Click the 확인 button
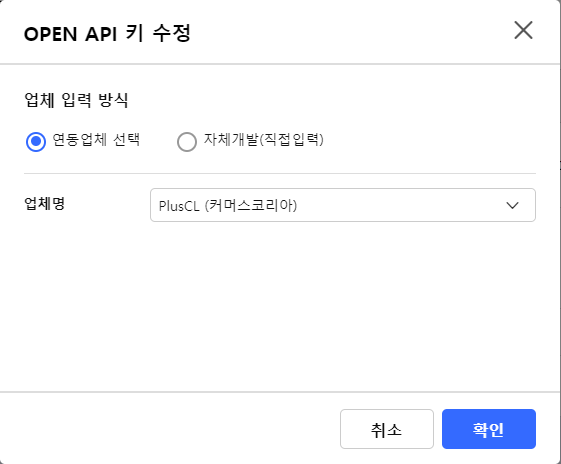The height and width of the screenshot is (464, 561). pos(489,429)
